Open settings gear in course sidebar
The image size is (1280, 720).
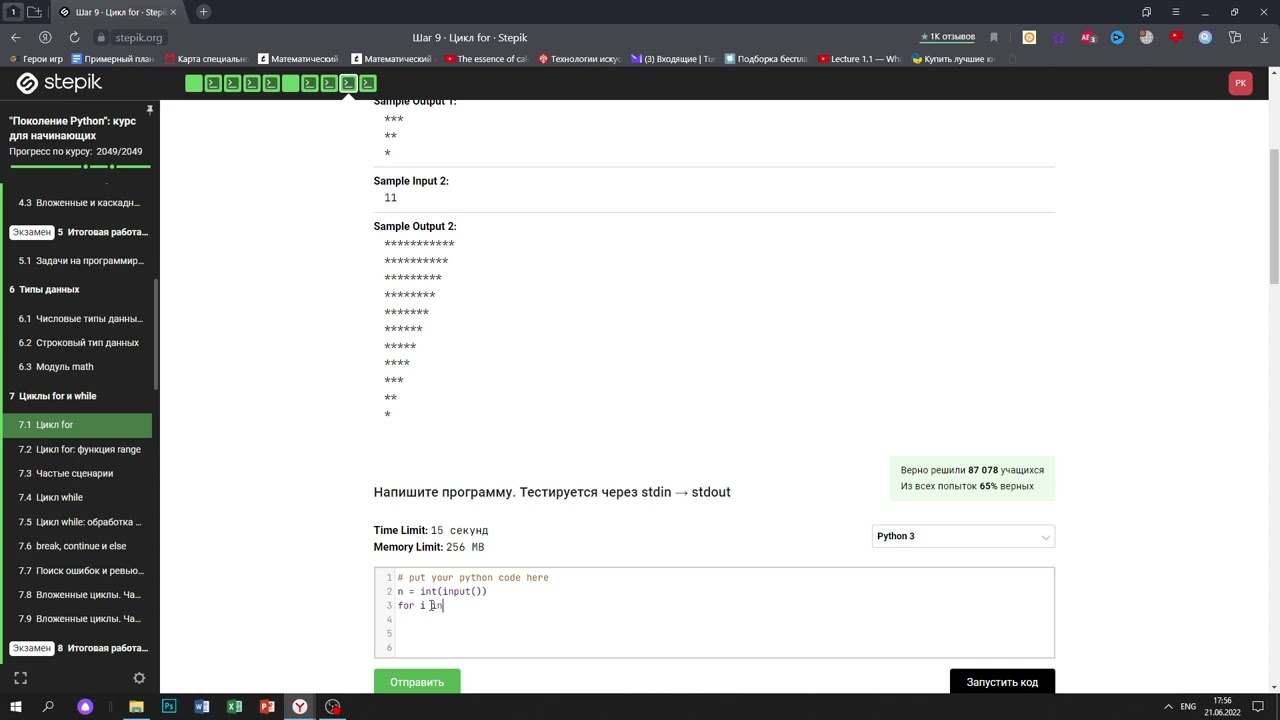[139, 678]
